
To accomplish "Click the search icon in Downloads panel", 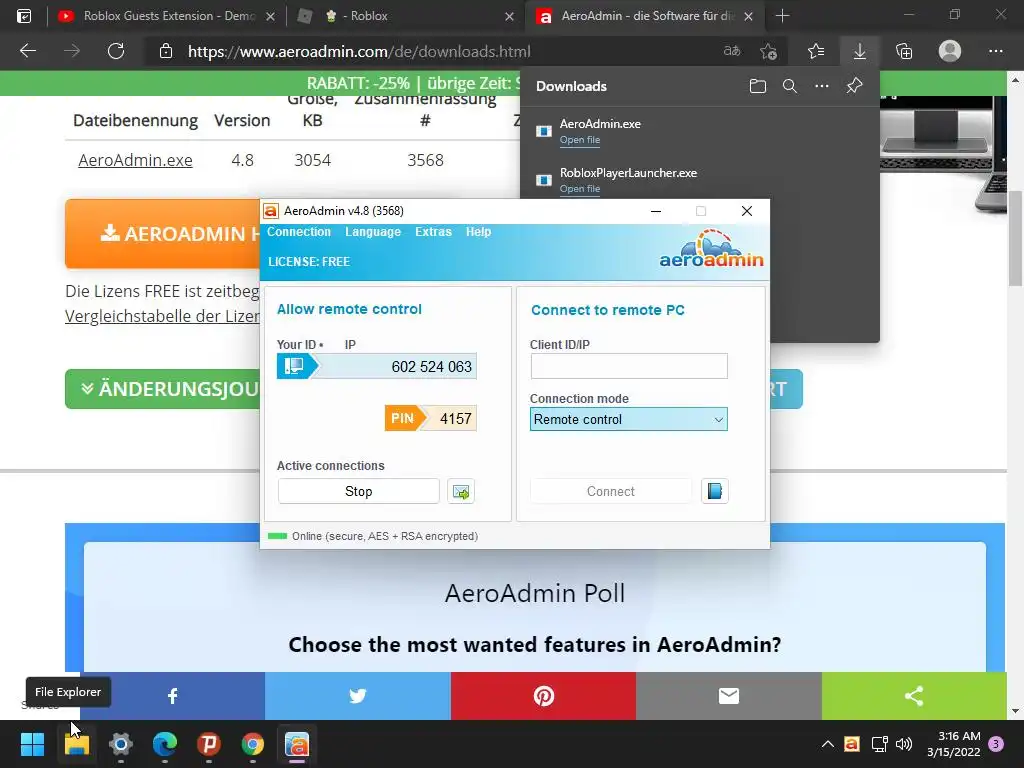I will (x=790, y=86).
